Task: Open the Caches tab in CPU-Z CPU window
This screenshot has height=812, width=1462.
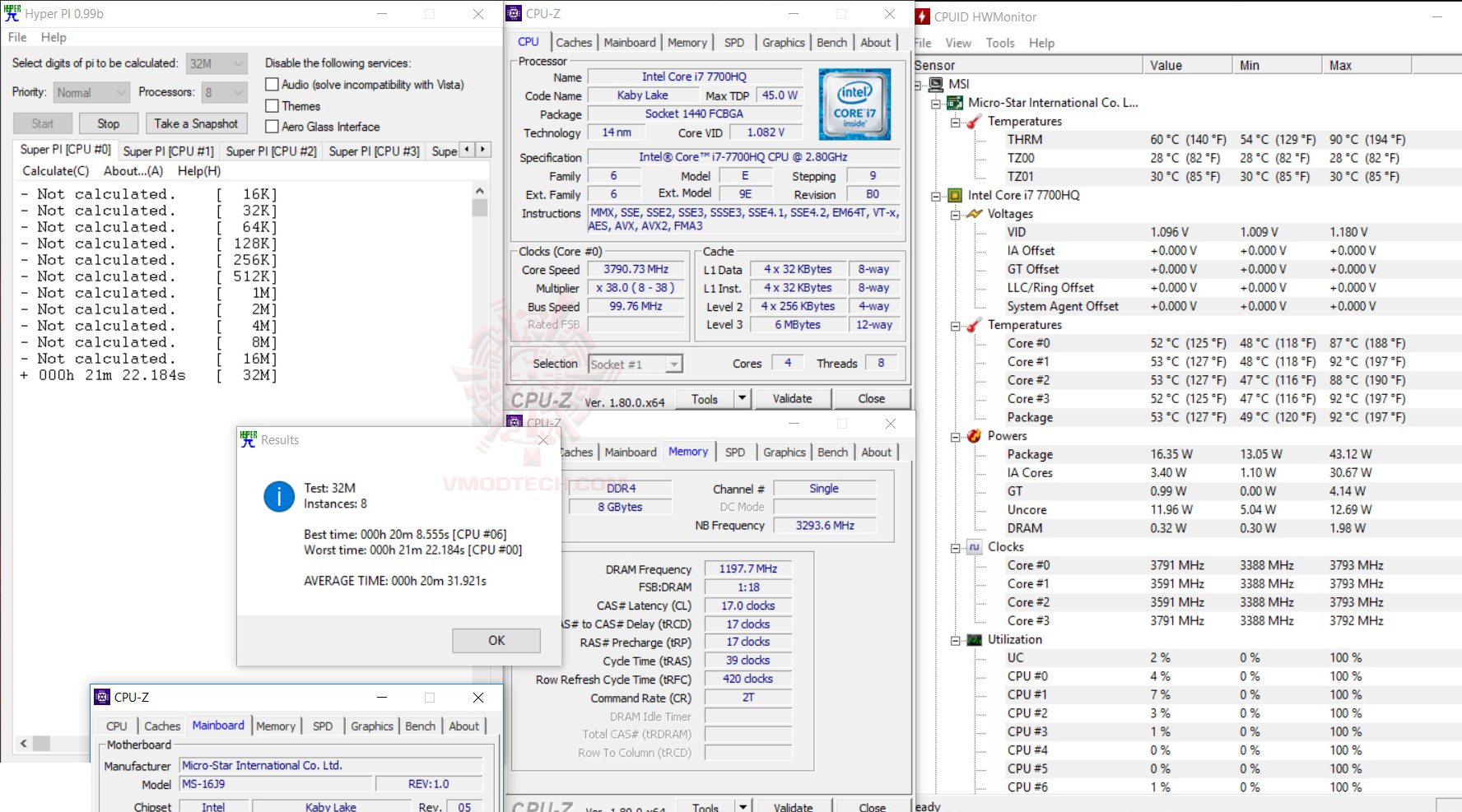Action: [x=574, y=43]
